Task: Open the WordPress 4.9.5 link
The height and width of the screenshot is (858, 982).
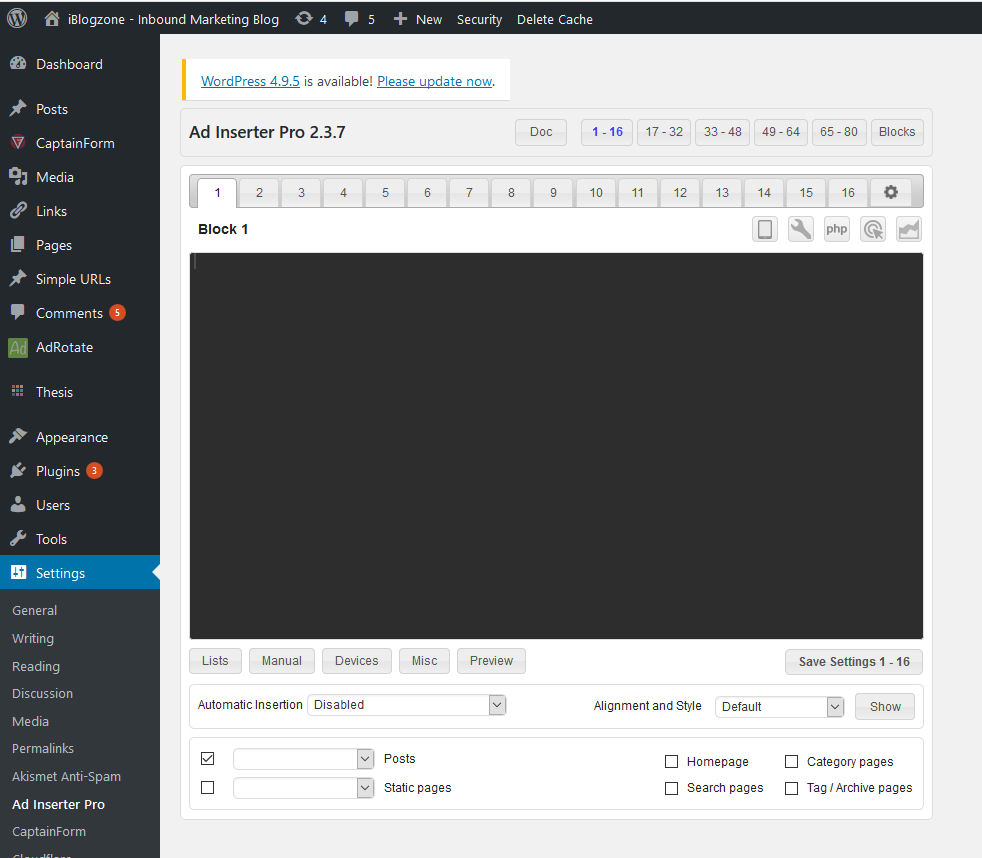Action: pos(251,81)
